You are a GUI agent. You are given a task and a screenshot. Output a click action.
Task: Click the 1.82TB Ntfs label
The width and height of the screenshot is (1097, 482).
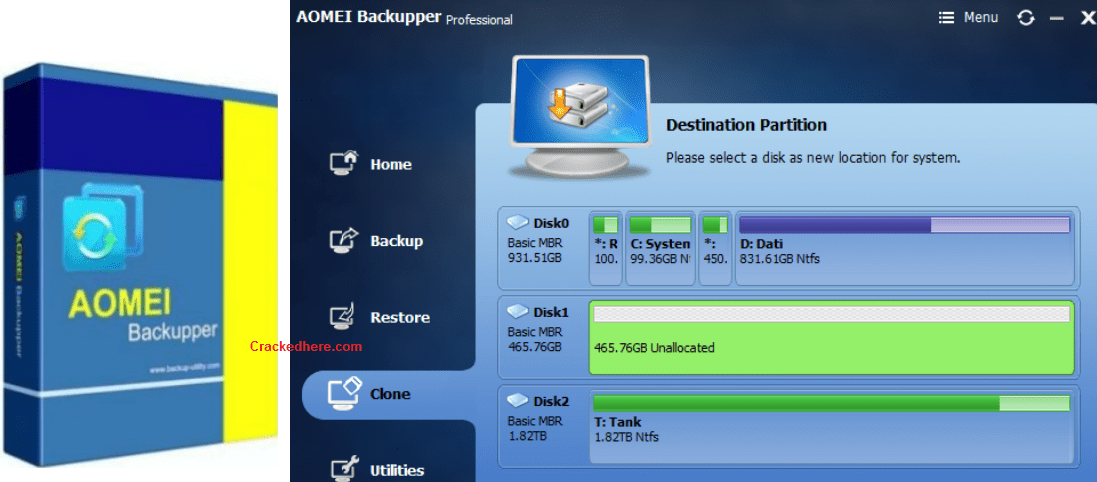[x=626, y=437]
